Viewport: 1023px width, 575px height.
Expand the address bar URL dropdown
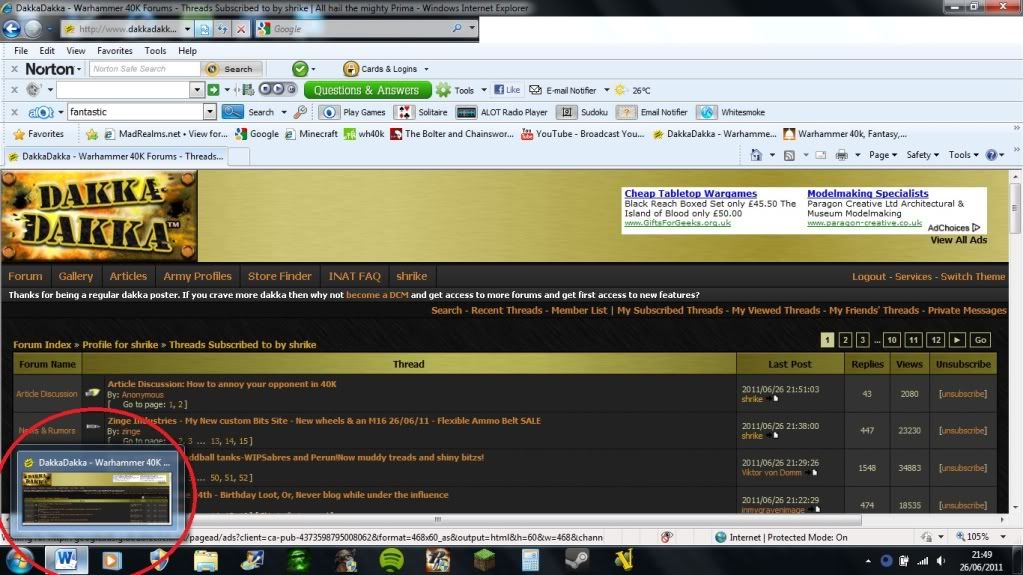[187, 29]
